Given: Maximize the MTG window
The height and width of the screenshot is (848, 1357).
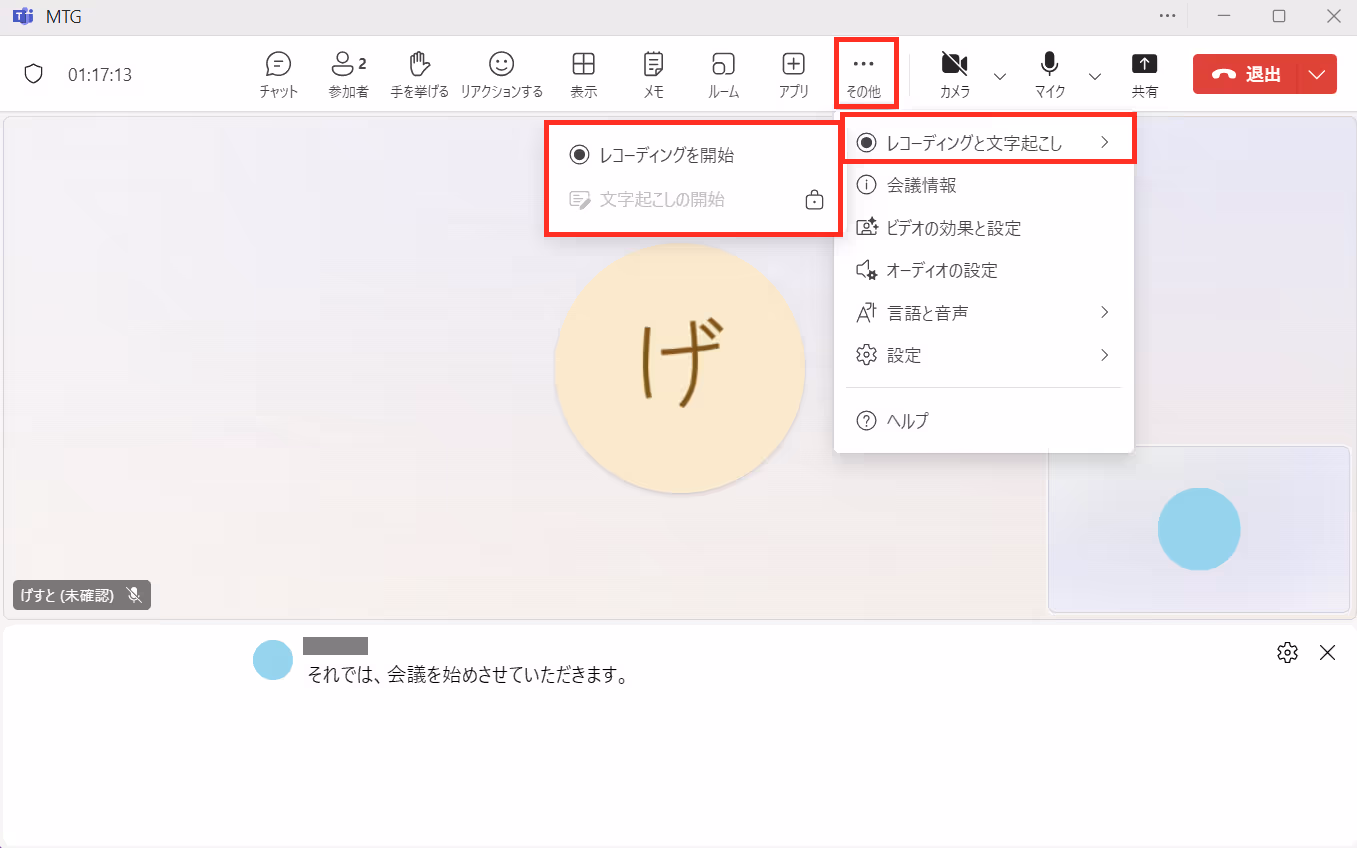Looking at the screenshot, I should click(1279, 16).
